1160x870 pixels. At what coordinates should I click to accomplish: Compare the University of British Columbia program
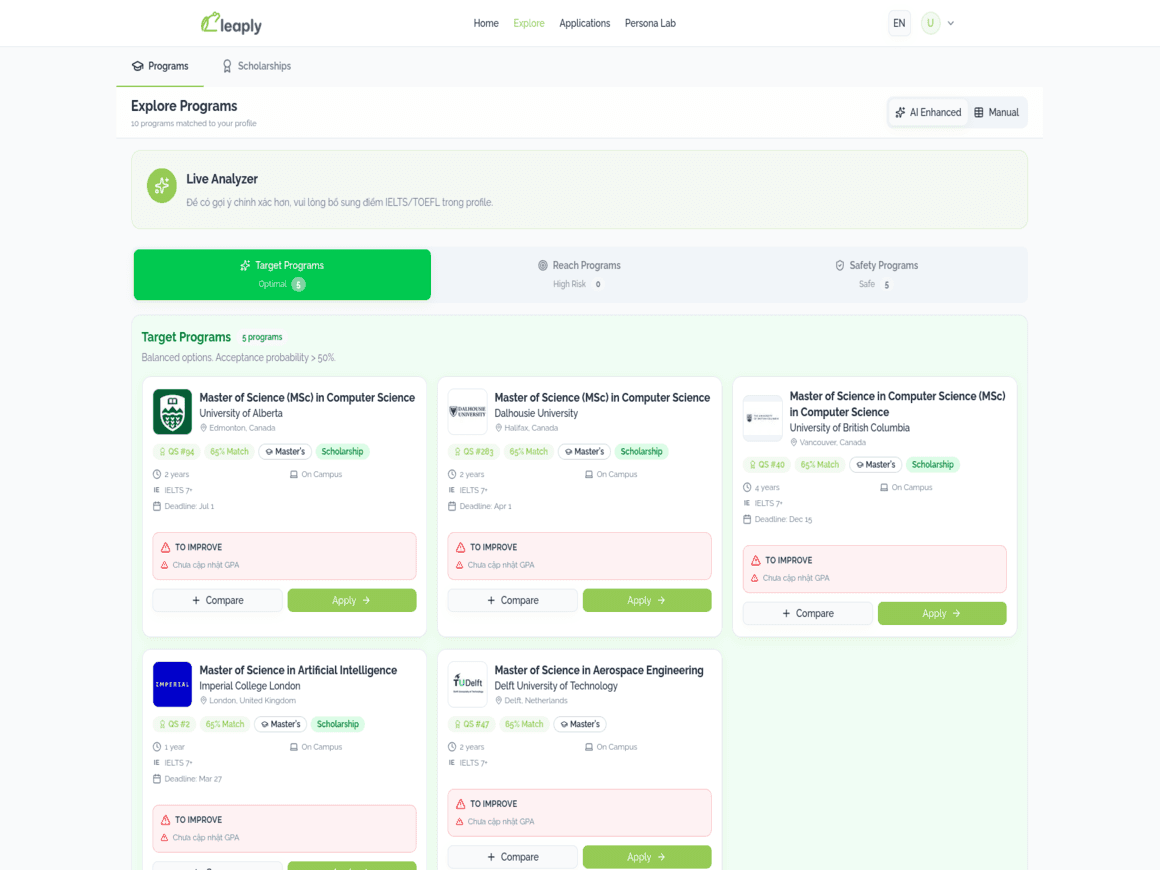coord(807,613)
